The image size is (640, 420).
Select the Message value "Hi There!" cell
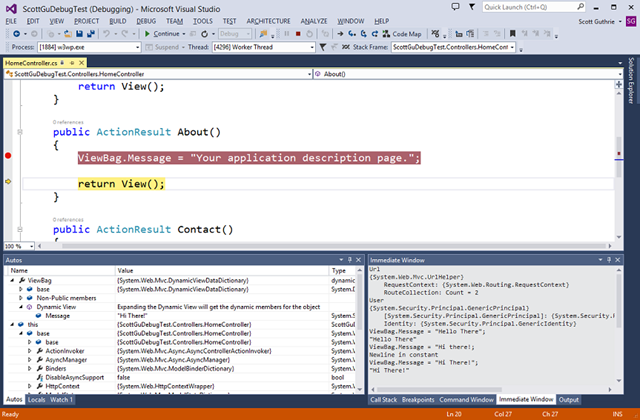click(x=222, y=316)
